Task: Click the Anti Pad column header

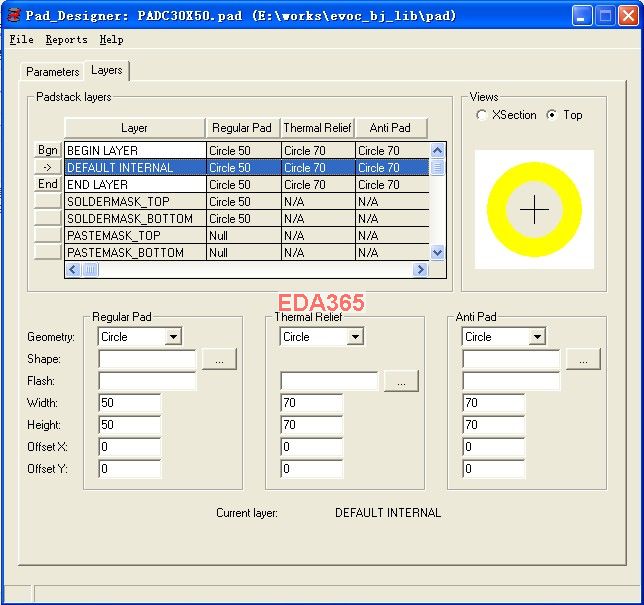Action: click(390, 128)
